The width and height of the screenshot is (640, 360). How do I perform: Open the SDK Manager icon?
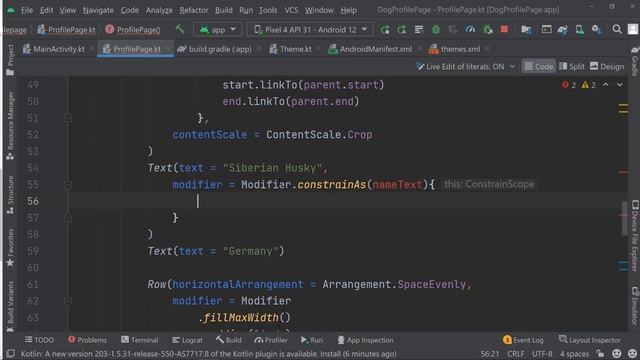(596, 29)
